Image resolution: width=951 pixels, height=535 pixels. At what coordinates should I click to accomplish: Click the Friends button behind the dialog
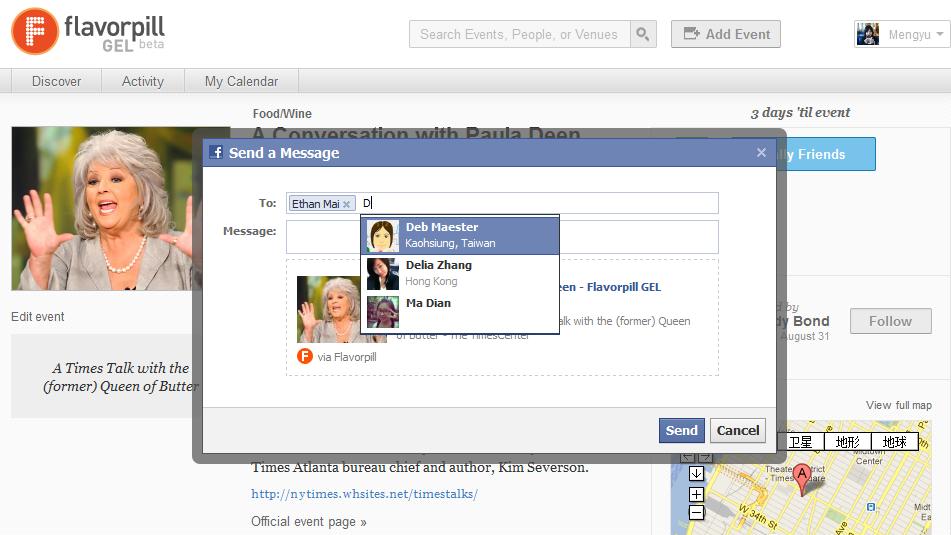tap(825, 154)
